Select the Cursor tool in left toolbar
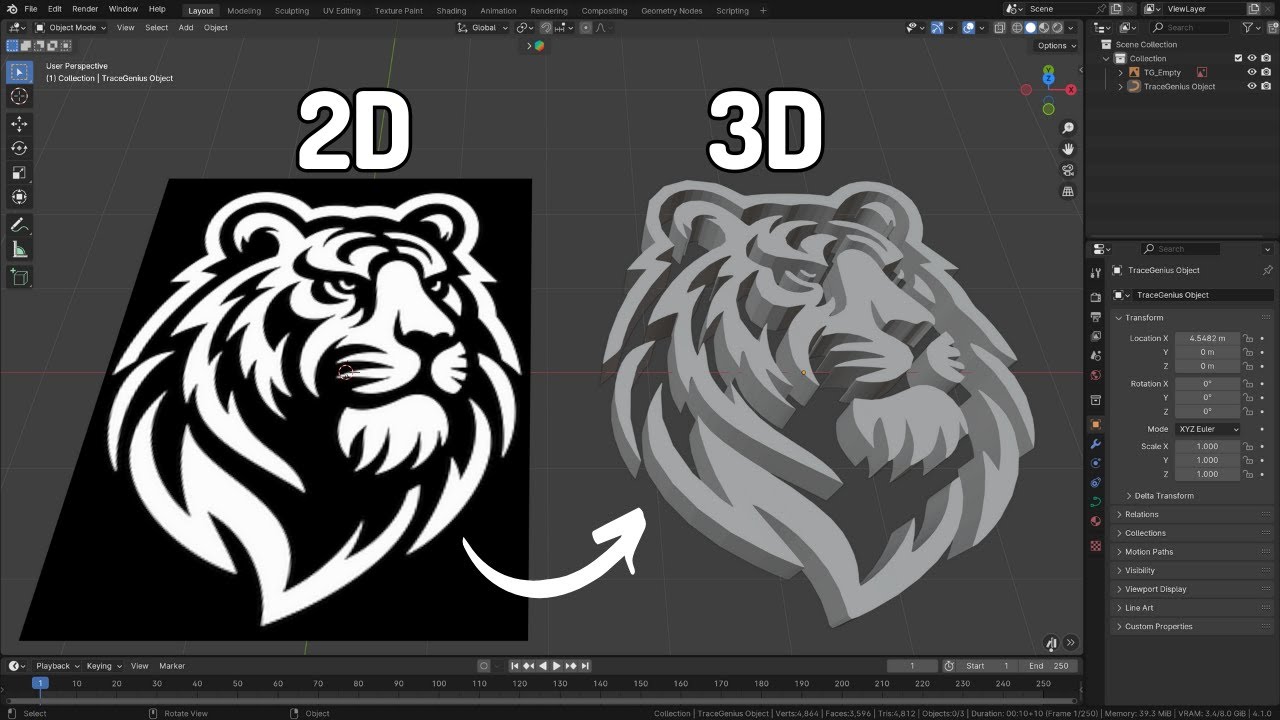 coord(19,97)
